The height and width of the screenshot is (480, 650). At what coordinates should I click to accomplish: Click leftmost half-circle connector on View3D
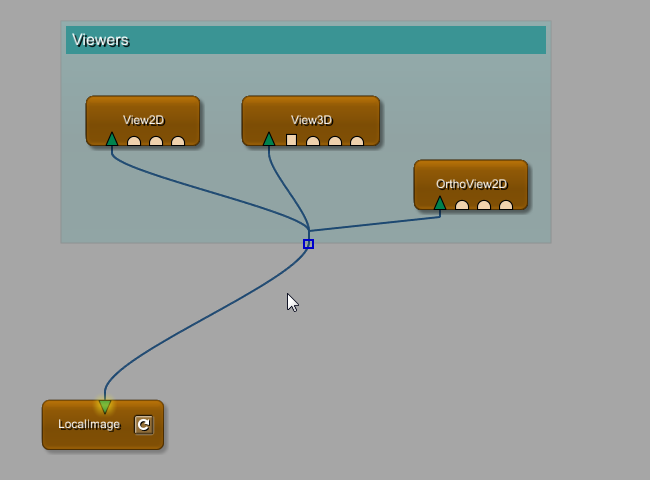click(x=313, y=141)
